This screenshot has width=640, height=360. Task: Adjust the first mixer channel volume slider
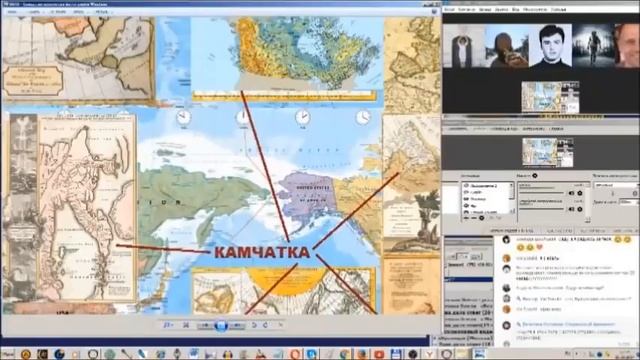coord(542,193)
